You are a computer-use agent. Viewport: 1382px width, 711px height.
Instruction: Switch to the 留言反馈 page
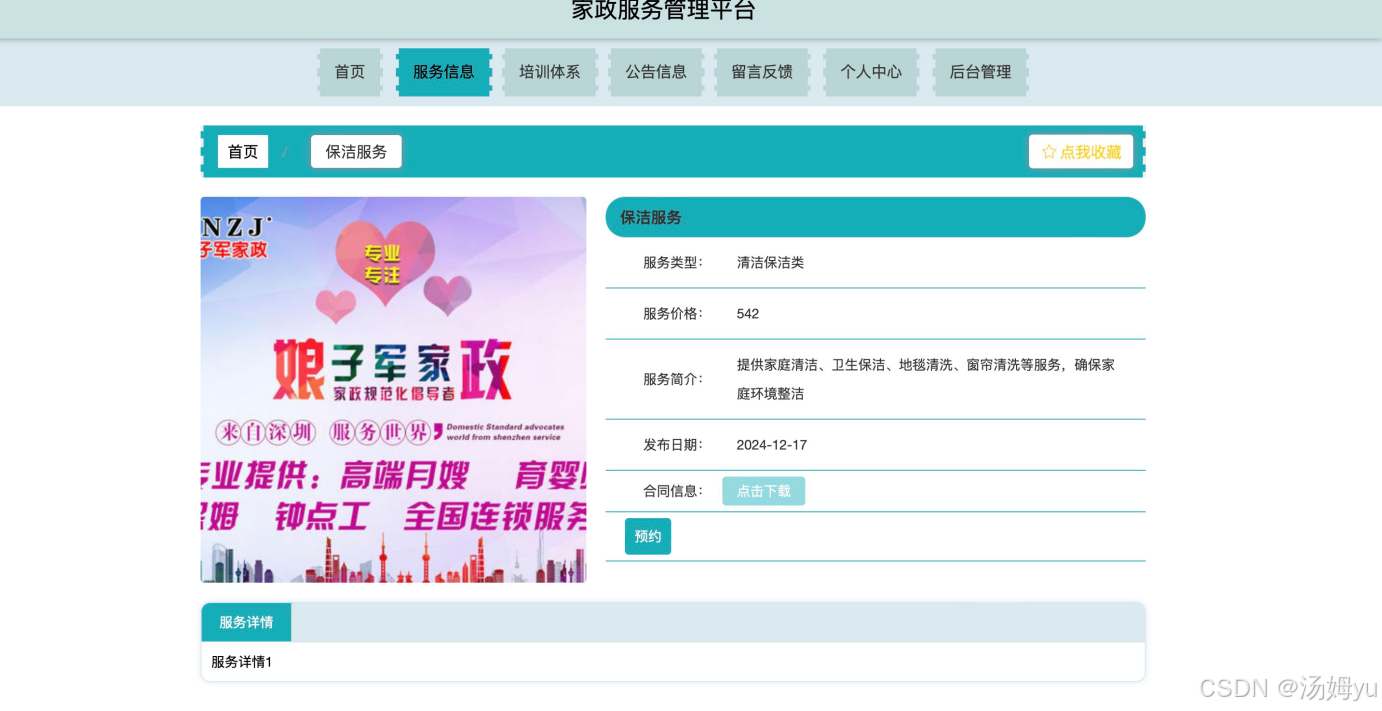tap(762, 72)
